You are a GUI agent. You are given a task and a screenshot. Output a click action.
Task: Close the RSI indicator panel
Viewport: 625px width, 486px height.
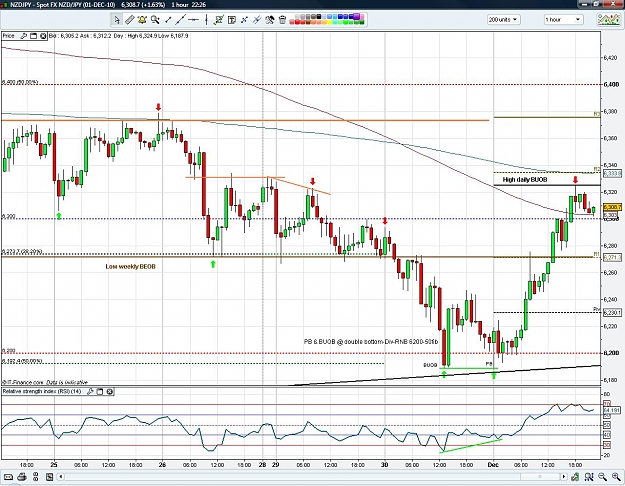point(110,392)
